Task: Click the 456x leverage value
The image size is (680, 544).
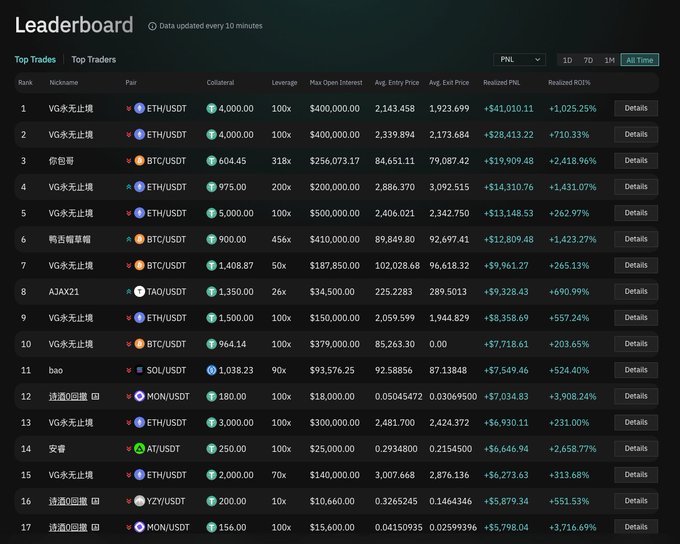Action: point(281,239)
